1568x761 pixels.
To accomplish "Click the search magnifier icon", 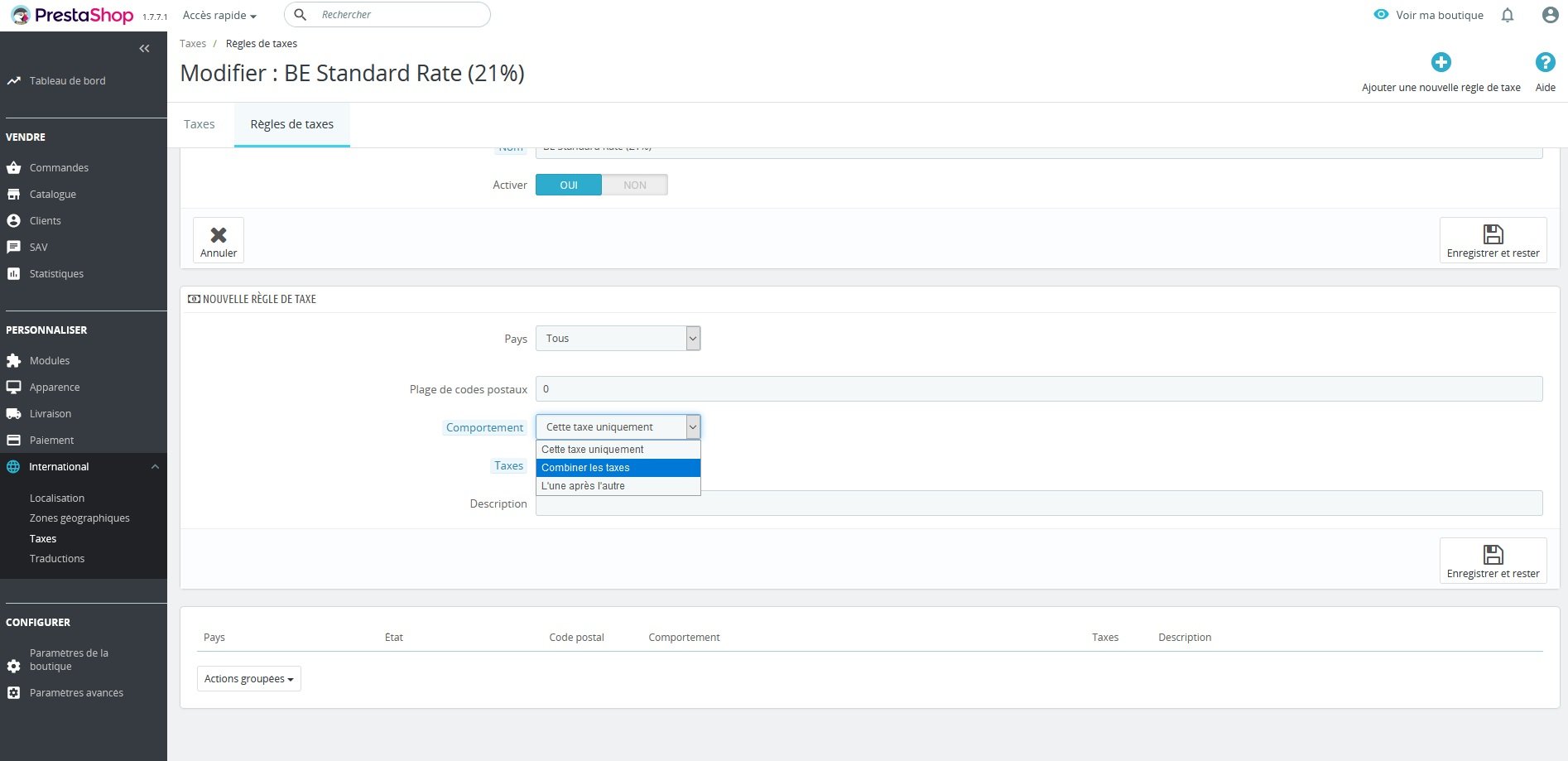I will pyautogui.click(x=301, y=15).
